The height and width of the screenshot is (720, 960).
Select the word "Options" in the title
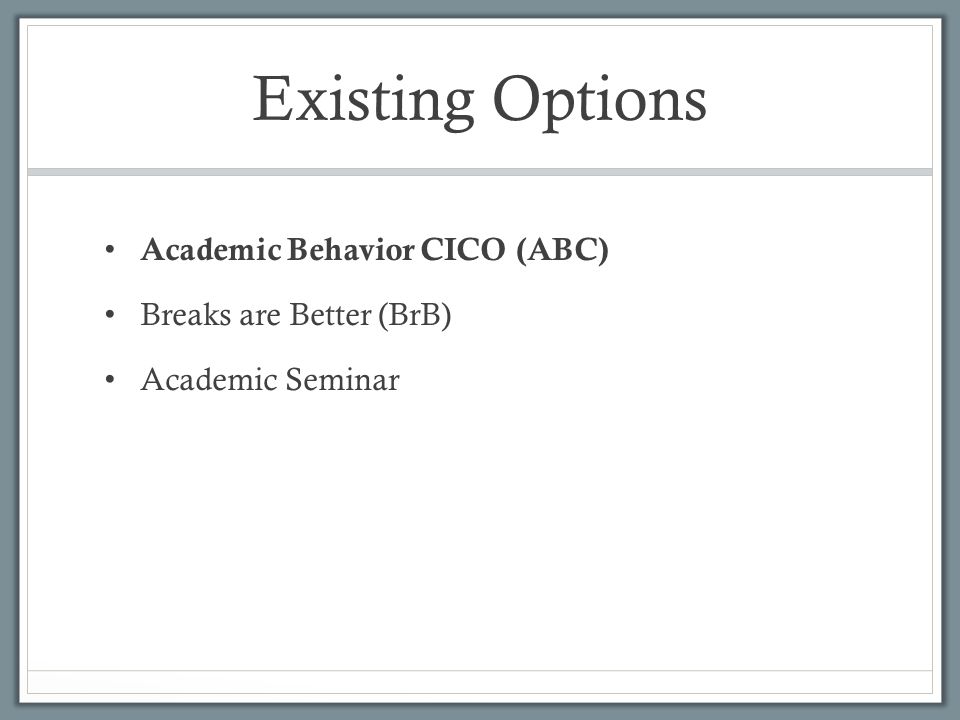(x=600, y=102)
